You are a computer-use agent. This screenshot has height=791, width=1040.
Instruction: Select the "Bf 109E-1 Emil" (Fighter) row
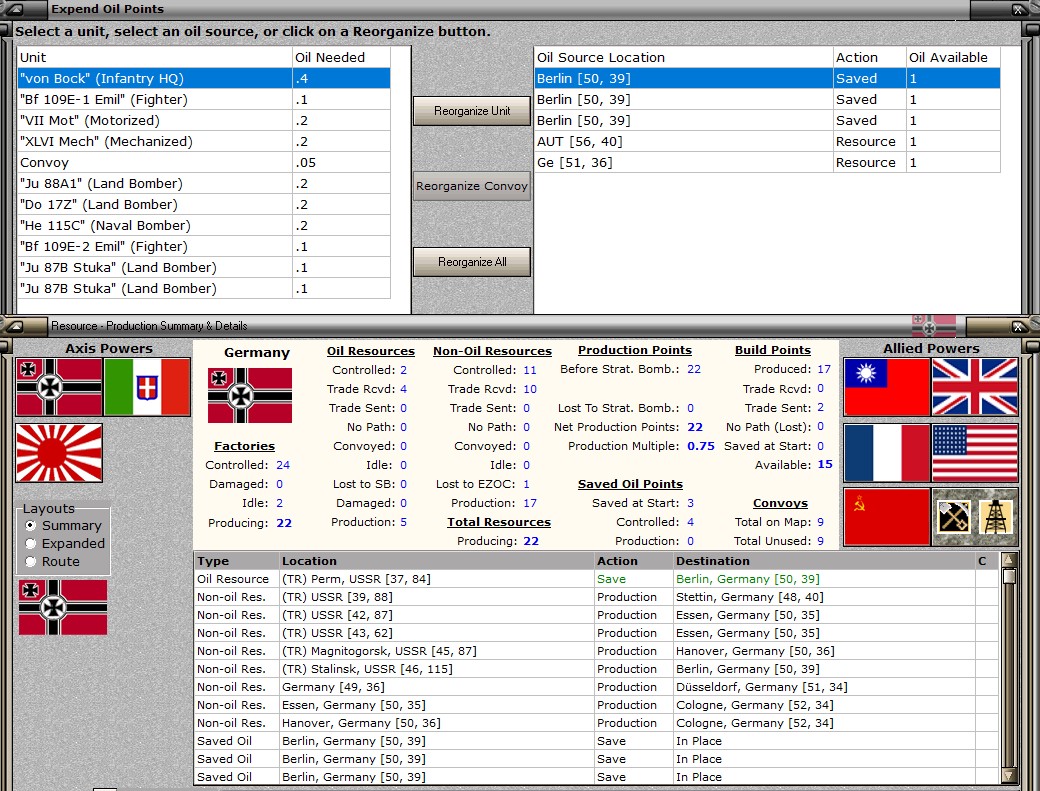tap(204, 99)
